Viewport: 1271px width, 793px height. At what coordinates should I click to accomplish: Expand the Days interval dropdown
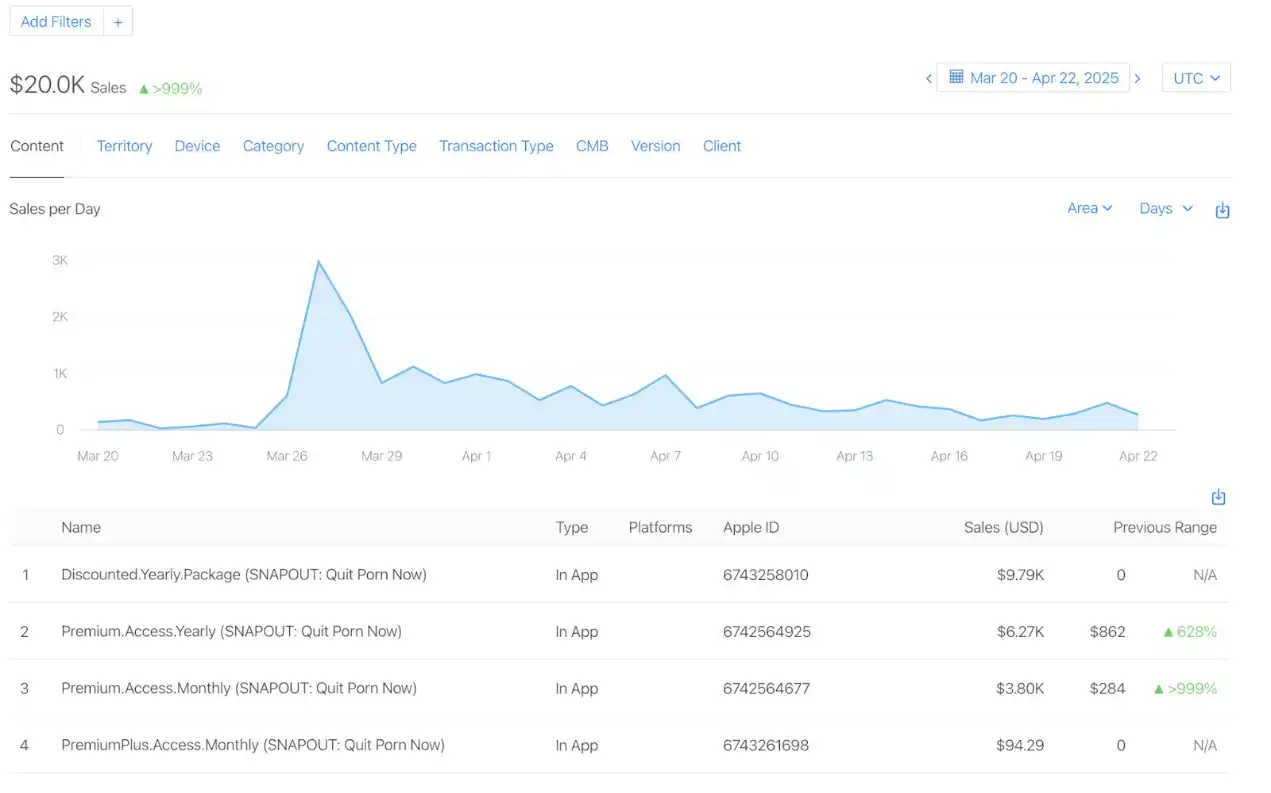pos(1166,208)
